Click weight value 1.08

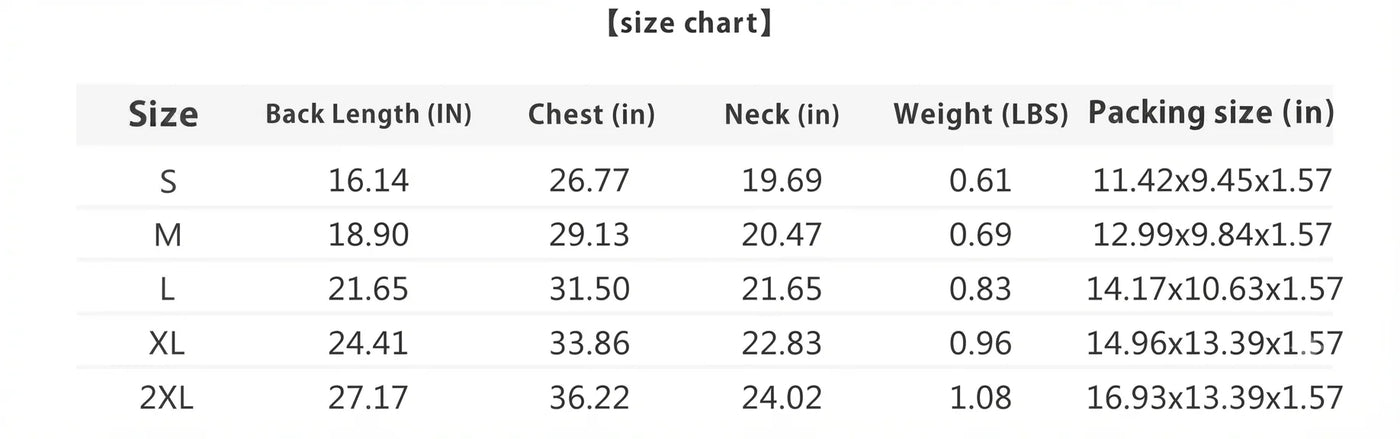point(980,397)
